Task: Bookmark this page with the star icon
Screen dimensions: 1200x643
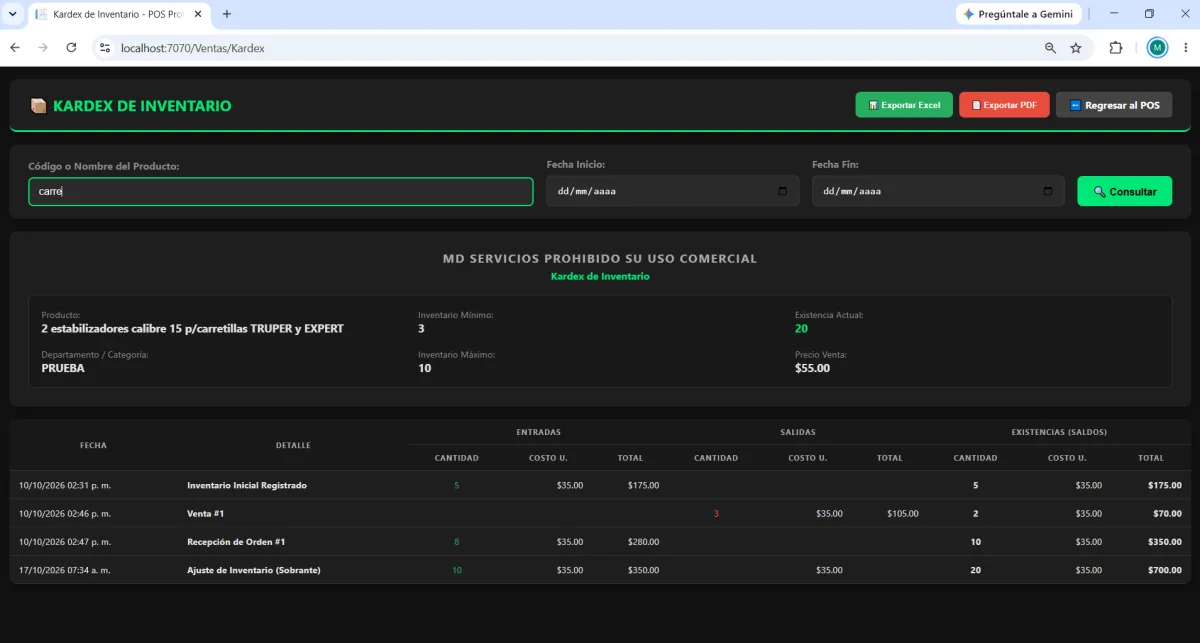Action: coord(1076,47)
